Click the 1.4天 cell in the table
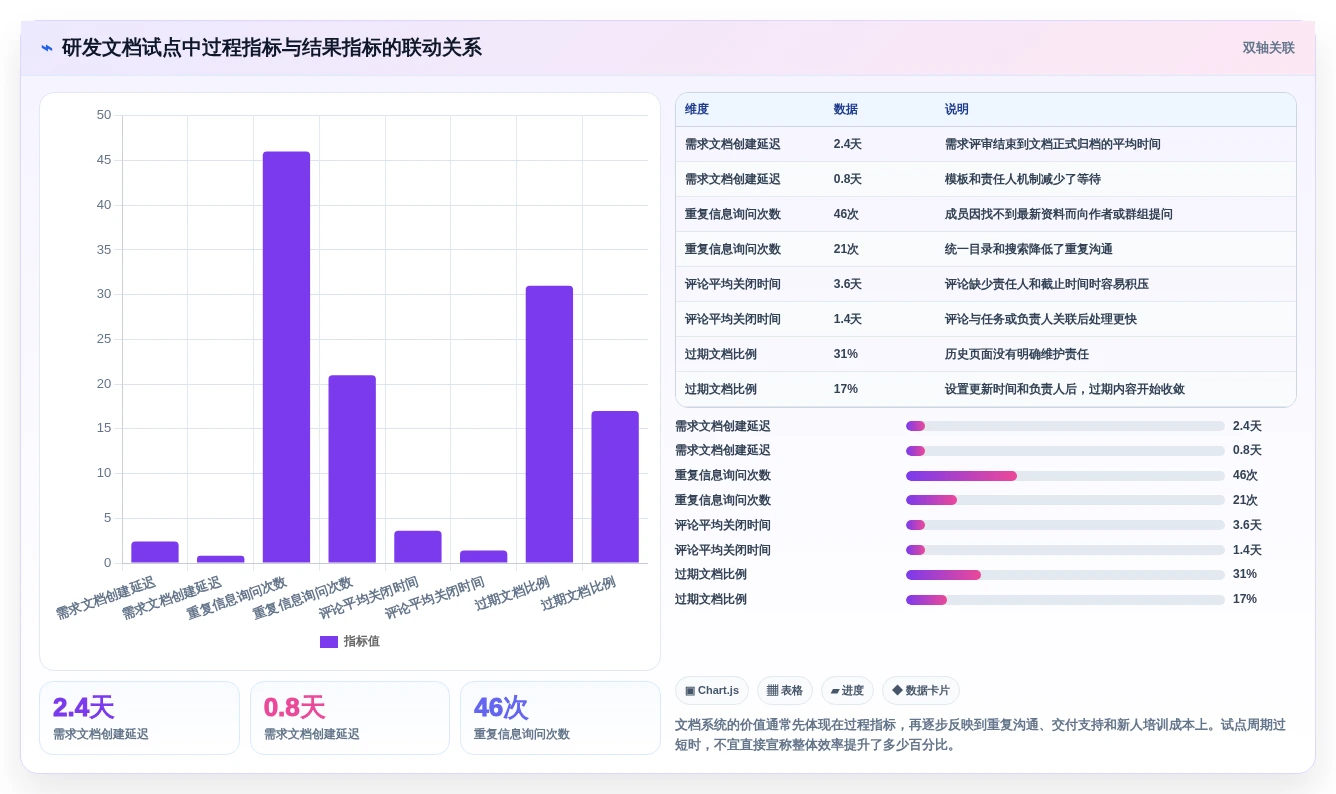The height and width of the screenshot is (794, 1336). pyautogui.click(x=848, y=320)
